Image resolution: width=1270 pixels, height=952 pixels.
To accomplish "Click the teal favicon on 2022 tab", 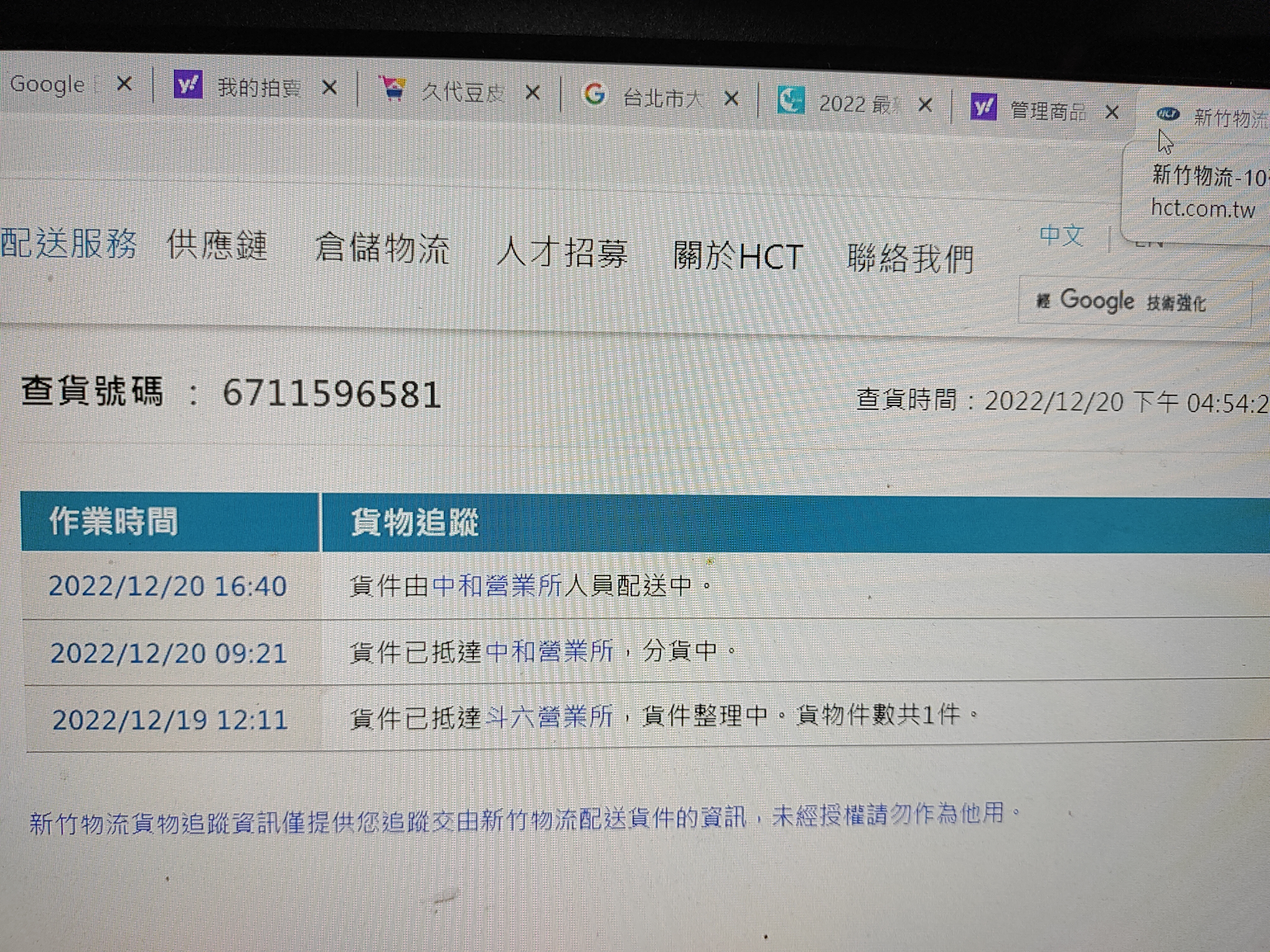I will coord(791,100).
